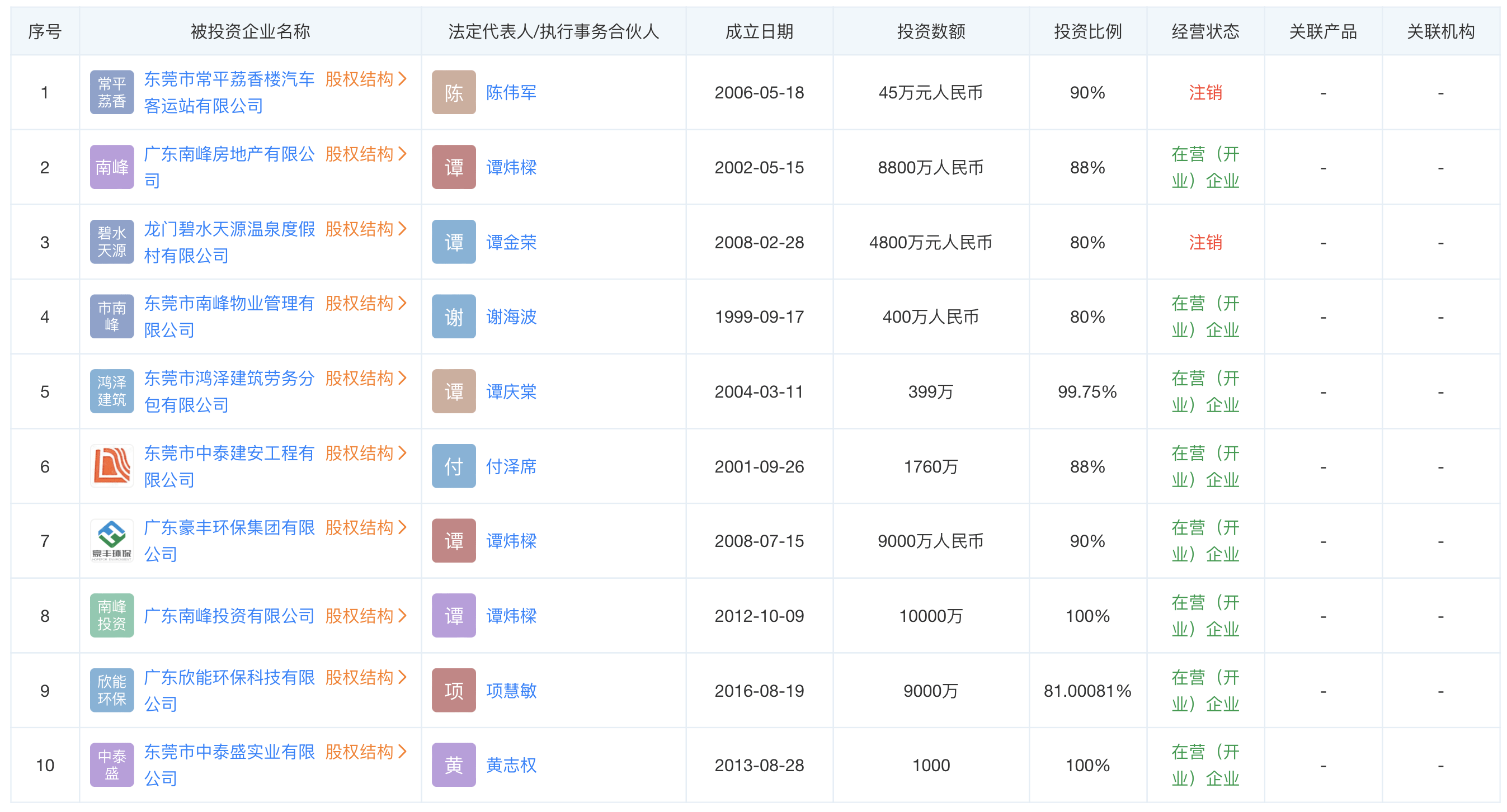Screen dimensions: 1507x812
Task: Click the 项 avatar beside 项慧敏
Action: pos(454,691)
